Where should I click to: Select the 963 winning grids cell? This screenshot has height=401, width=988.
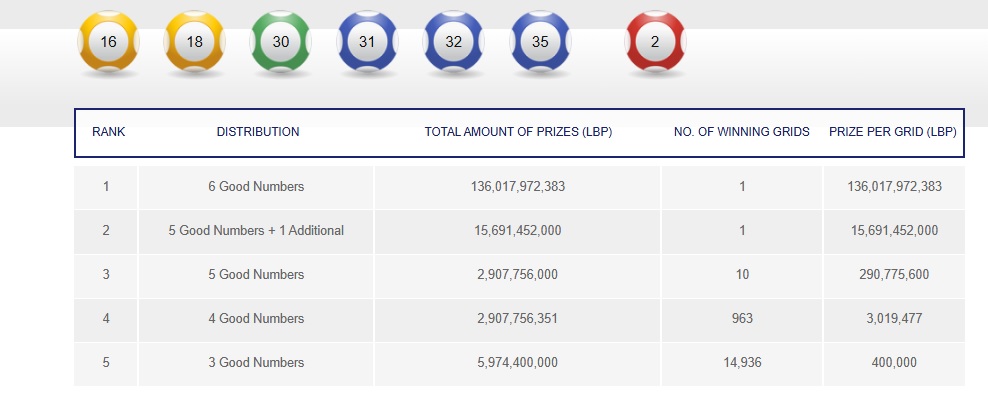tap(742, 319)
